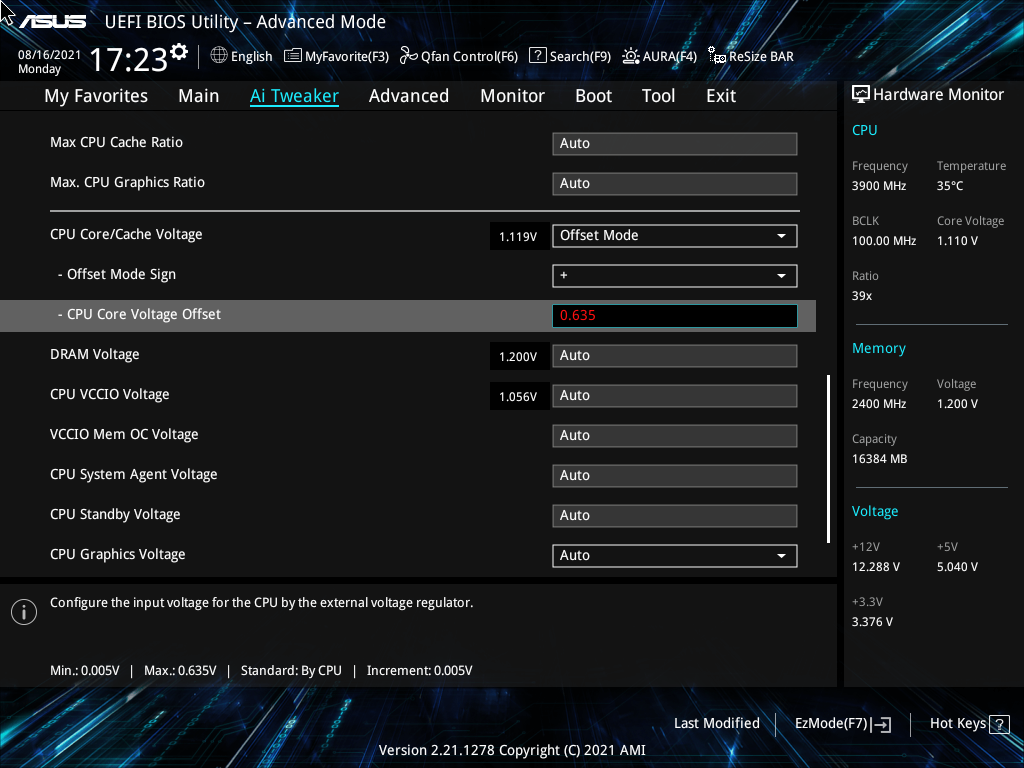Screen dimensions: 1024x768
Task: Click the 3900 MHz CPU frequency
Action: (x=879, y=186)
